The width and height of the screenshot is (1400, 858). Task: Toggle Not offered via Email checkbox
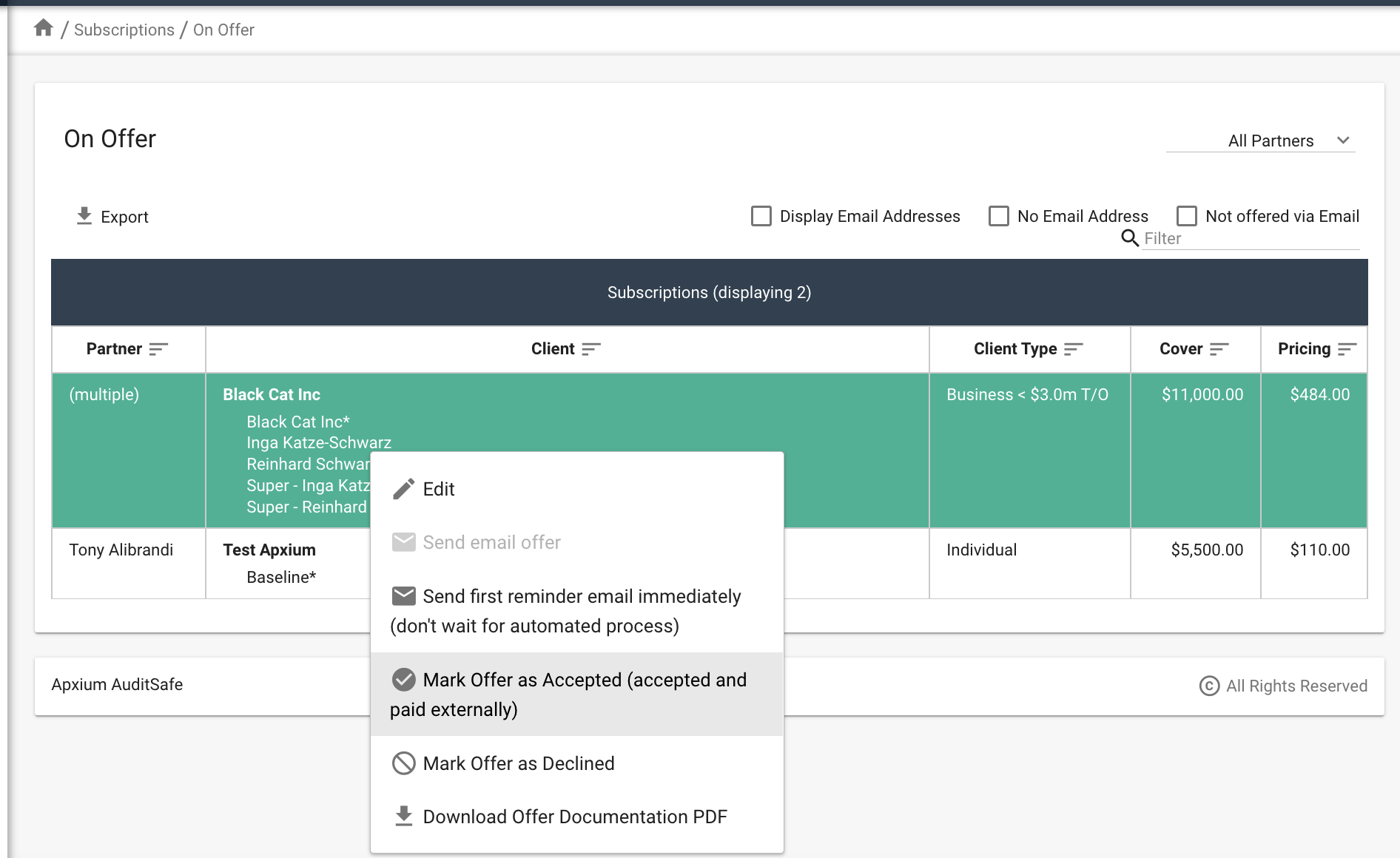pyautogui.click(x=1187, y=216)
